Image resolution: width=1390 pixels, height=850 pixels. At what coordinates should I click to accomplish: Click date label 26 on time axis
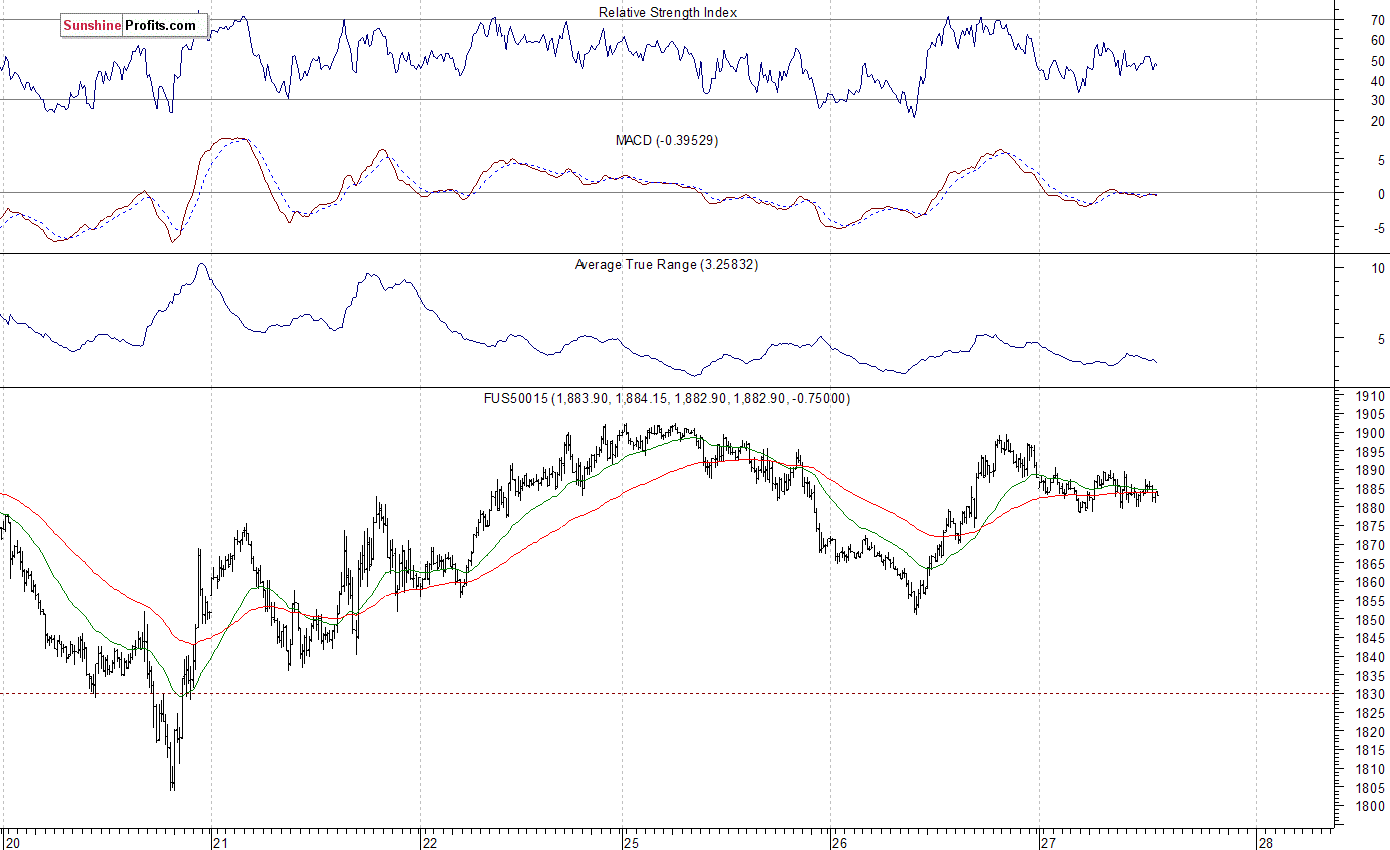(841, 842)
